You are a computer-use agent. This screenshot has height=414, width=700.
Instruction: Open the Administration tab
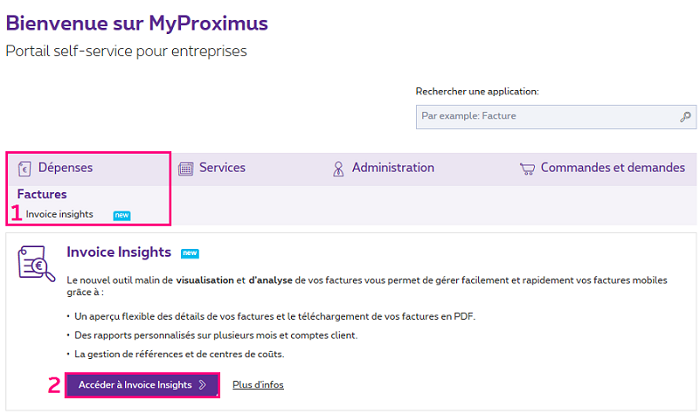(x=392, y=168)
